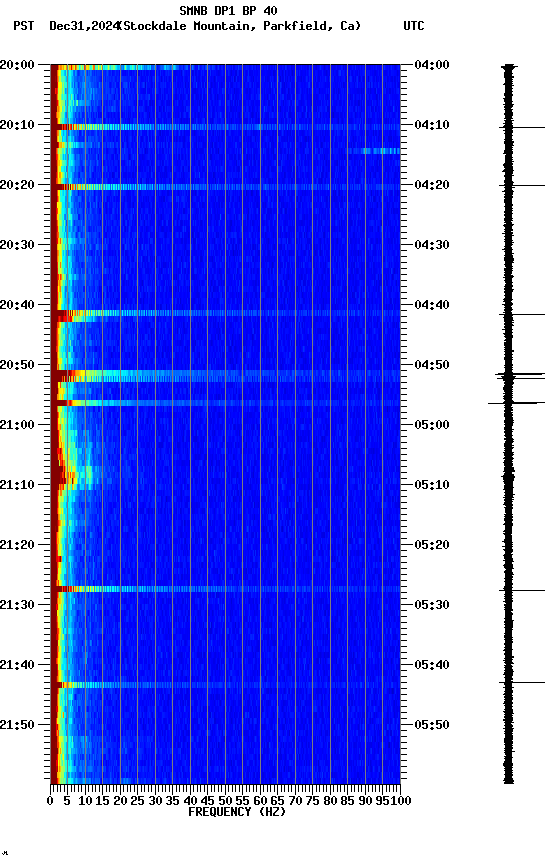Click the title text 'SMNB DP1 BP 40'
Viewport: 552px width, 864px height.
[228, 10]
